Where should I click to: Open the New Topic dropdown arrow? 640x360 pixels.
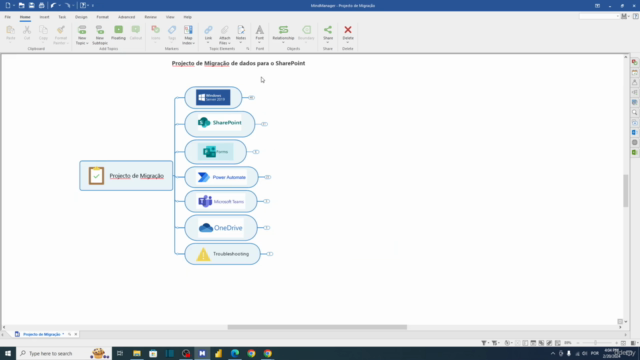(x=87, y=43)
